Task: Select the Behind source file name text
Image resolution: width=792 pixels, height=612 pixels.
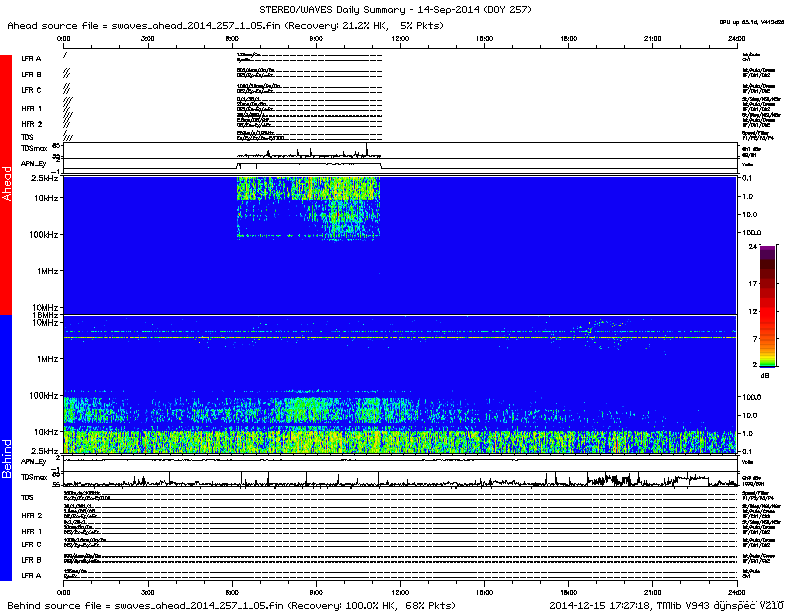Action: (x=199, y=605)
